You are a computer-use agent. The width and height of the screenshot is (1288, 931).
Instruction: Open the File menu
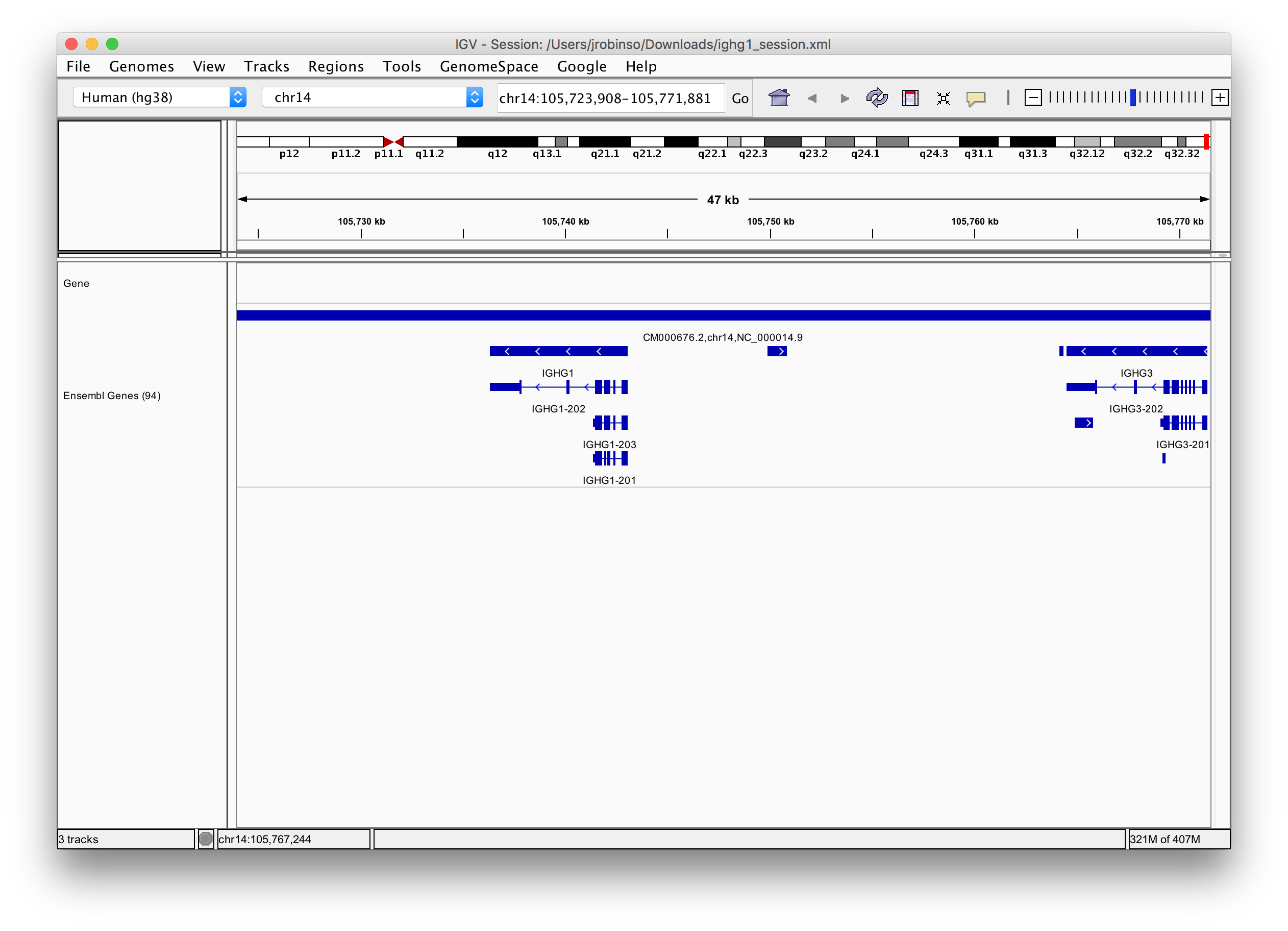(79, 66)
